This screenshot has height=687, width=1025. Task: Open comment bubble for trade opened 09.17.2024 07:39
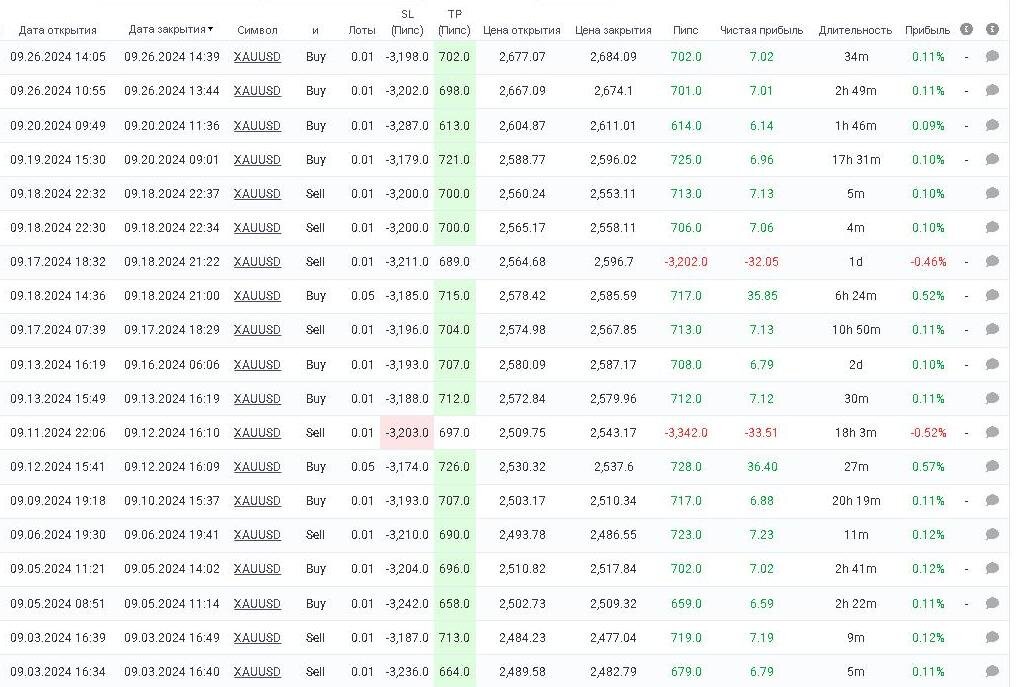[992, 329]
